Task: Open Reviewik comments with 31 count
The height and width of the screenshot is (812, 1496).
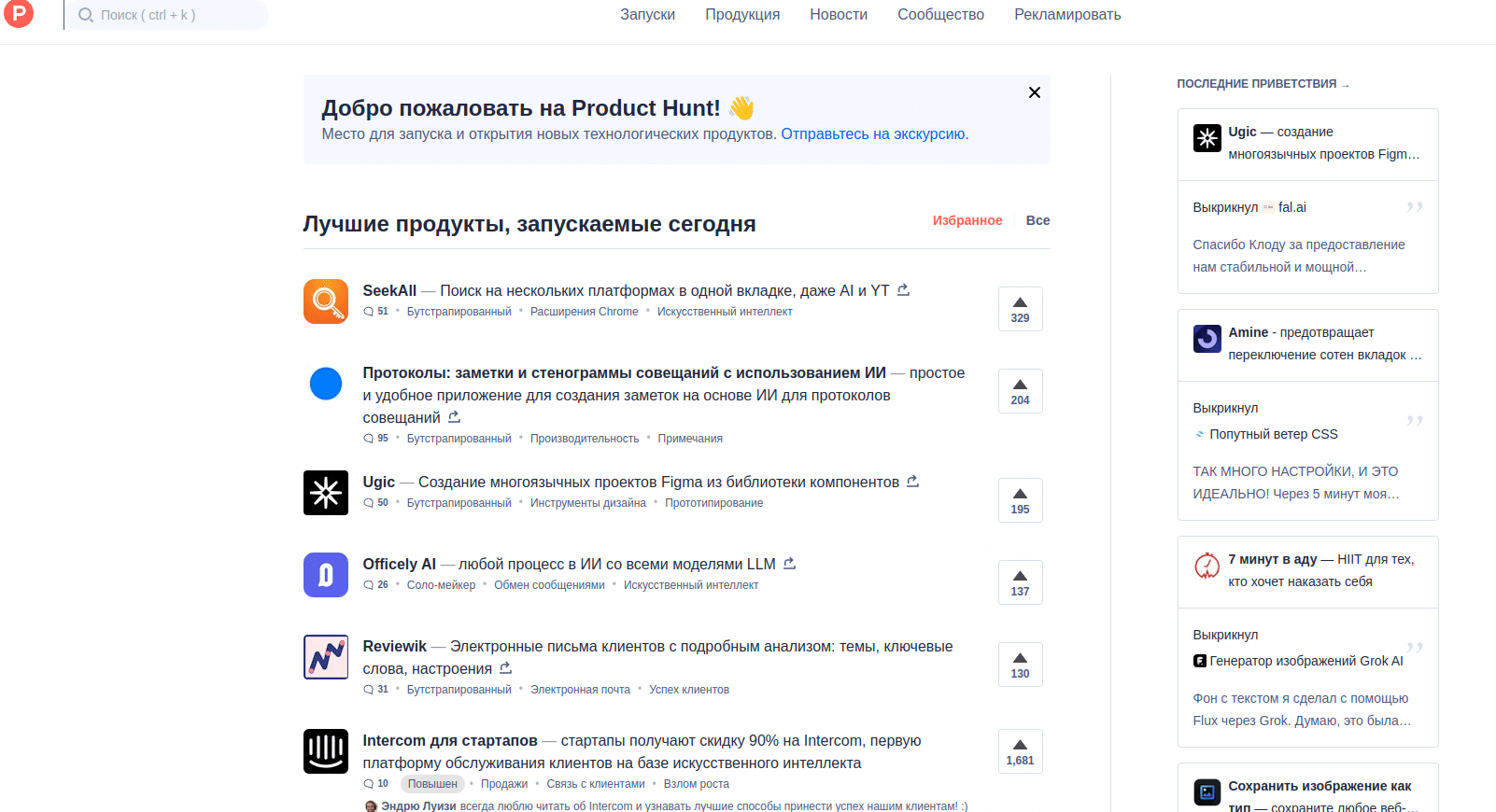Action: click(375, 690)
